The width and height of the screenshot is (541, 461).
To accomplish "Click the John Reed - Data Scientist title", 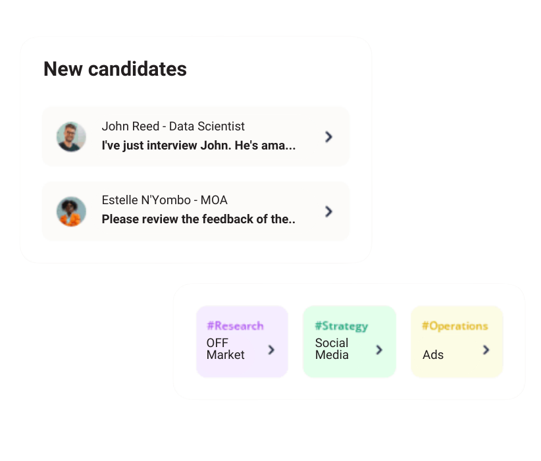I will click(173, 126).
